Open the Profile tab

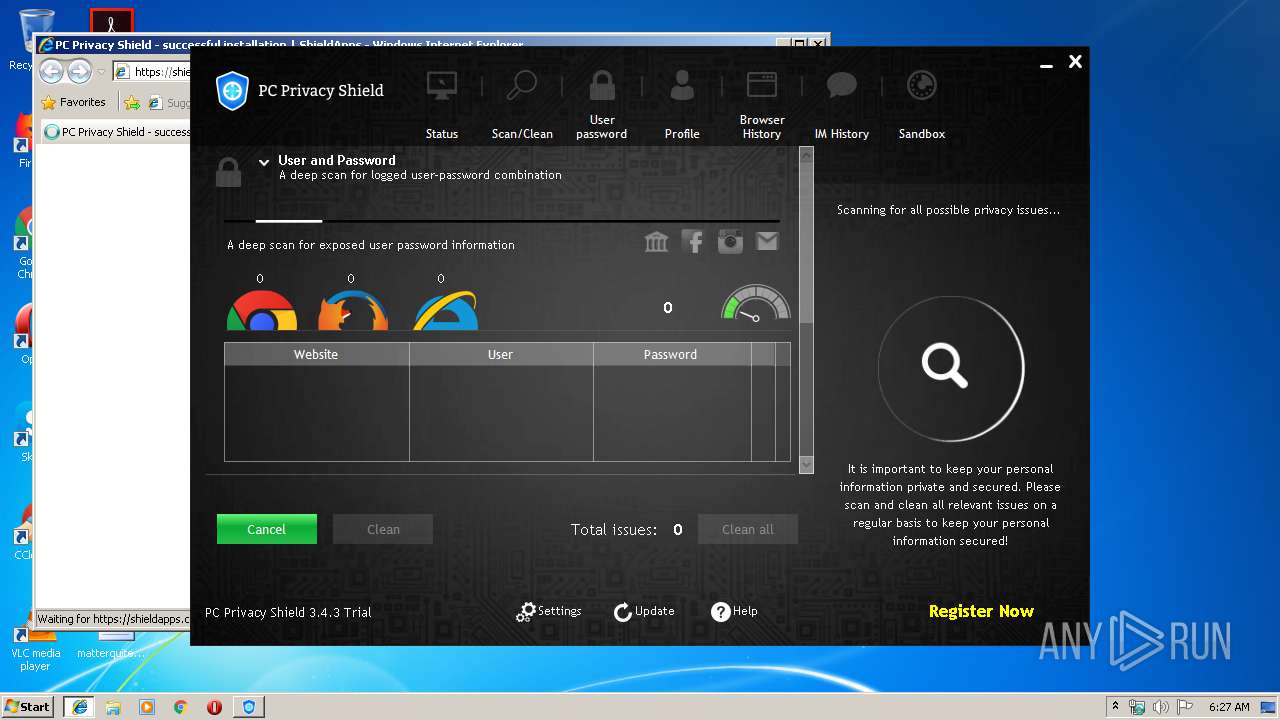682,104
